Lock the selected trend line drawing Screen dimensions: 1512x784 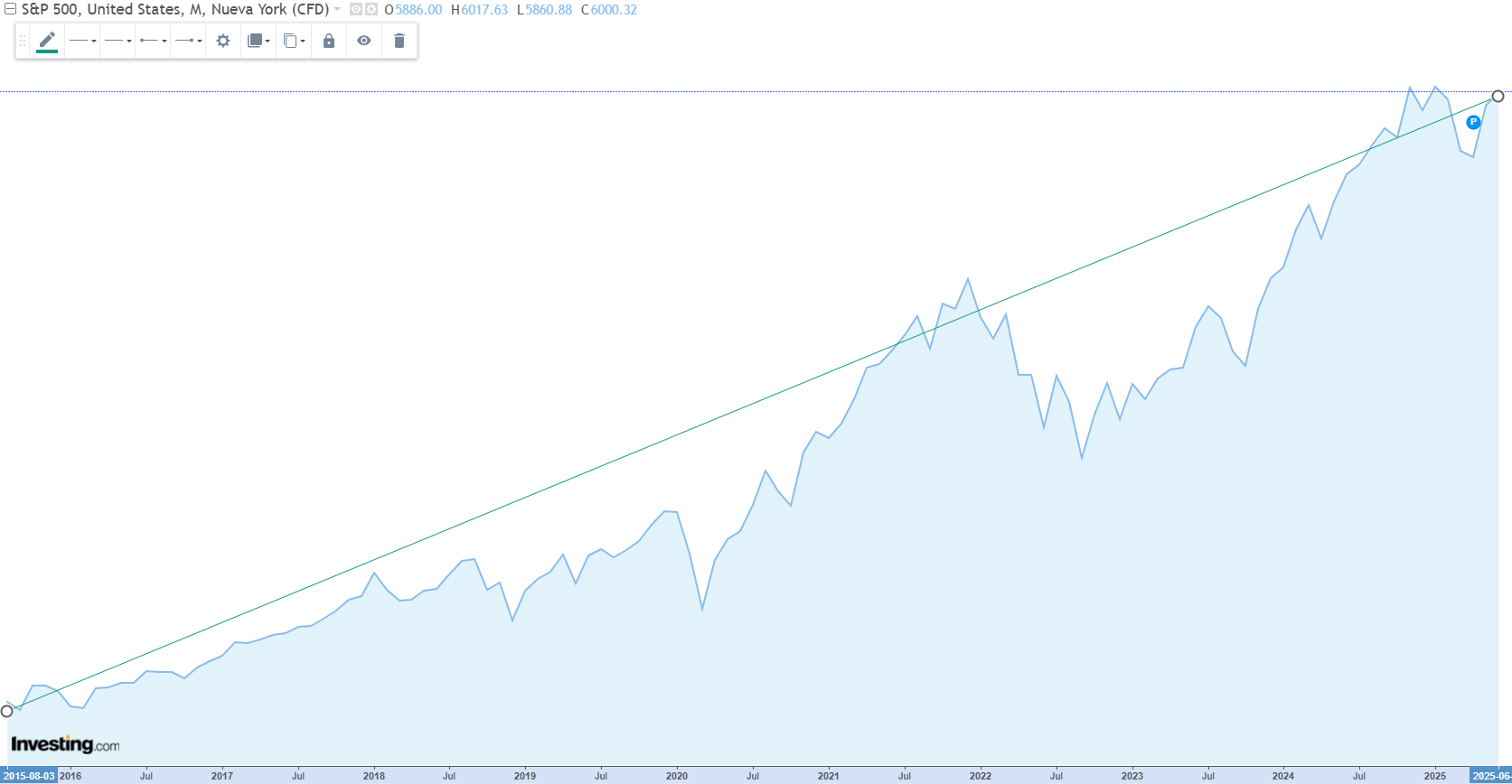[x=329, y=41]
